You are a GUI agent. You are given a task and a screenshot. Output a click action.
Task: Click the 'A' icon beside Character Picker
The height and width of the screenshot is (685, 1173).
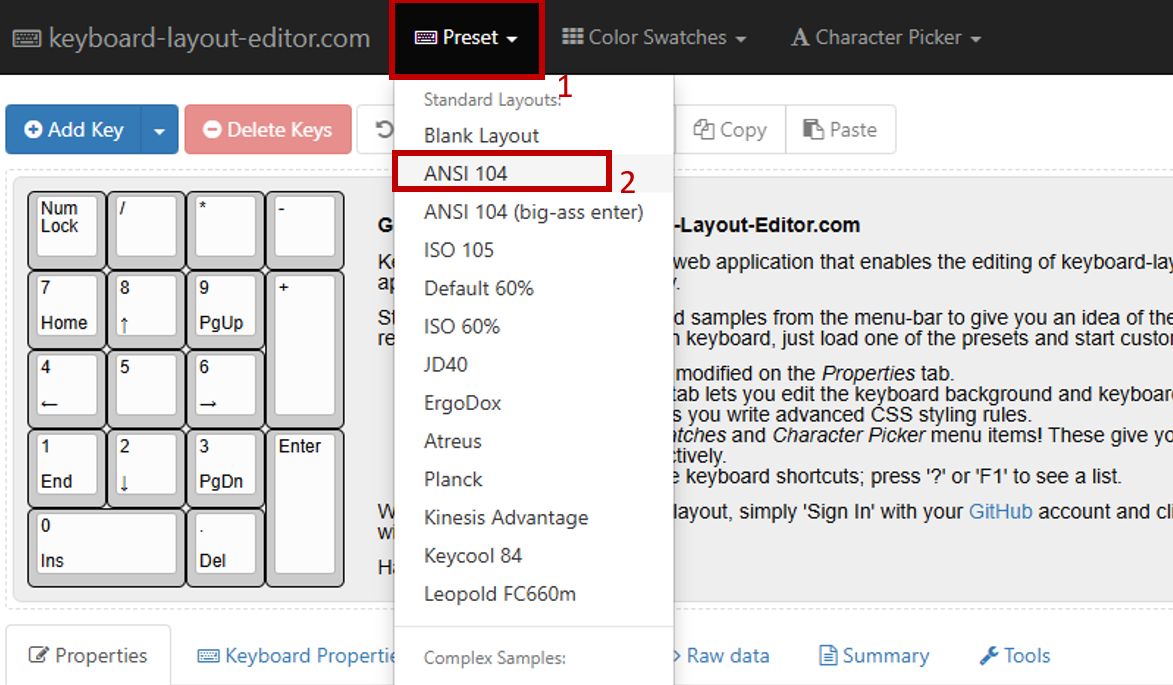tap(800, 37)
